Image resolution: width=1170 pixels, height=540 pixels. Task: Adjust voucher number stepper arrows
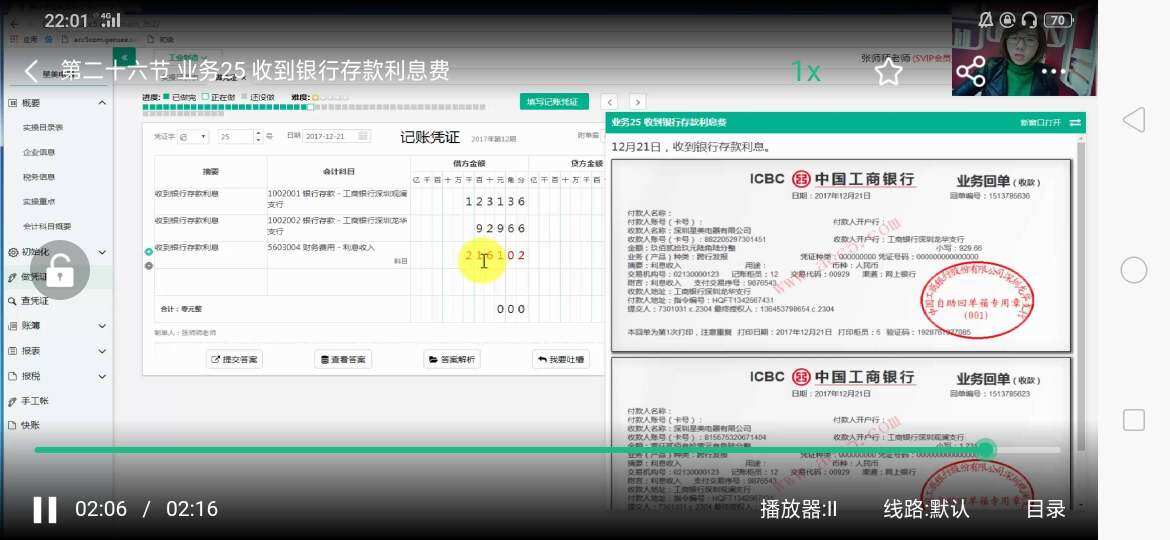coord(258,136)
